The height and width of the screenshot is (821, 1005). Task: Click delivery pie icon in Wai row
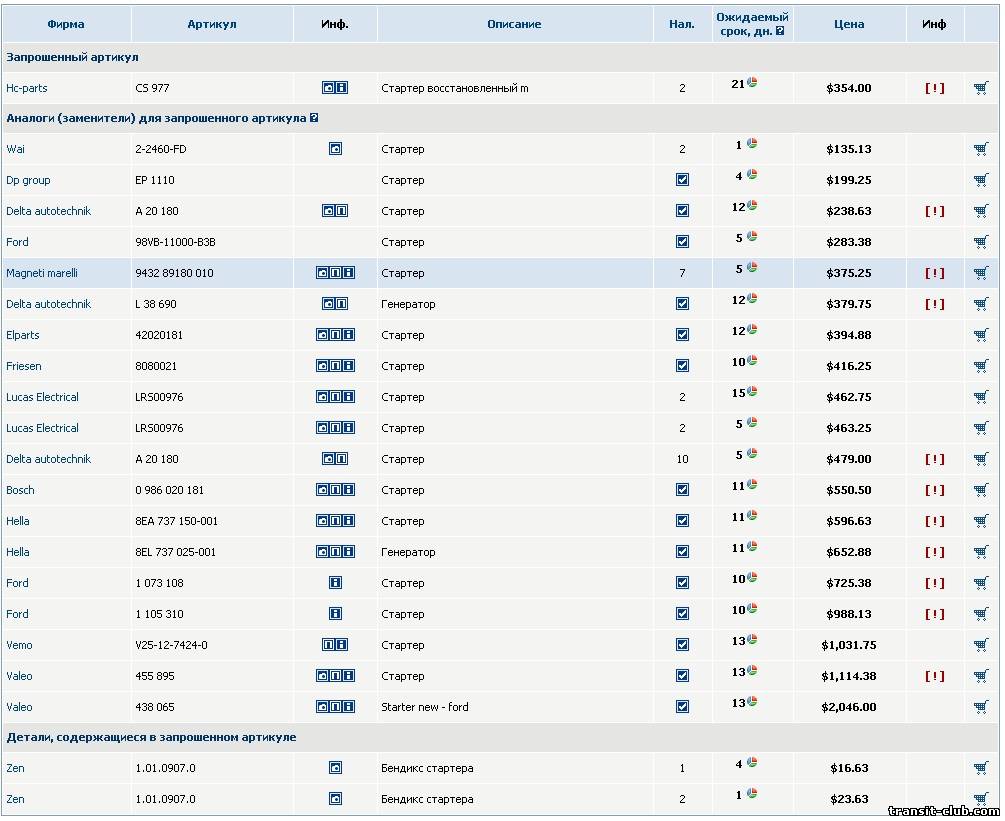point(752,144)
